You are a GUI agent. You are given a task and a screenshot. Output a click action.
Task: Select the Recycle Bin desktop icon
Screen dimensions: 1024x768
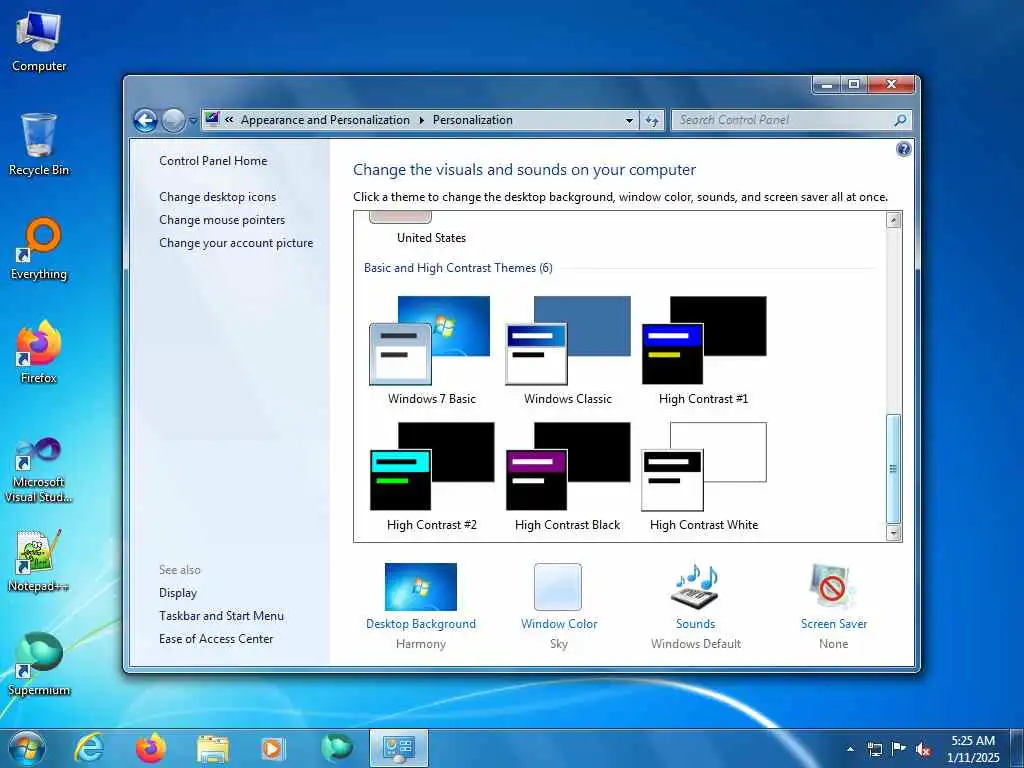pos(39,145)
